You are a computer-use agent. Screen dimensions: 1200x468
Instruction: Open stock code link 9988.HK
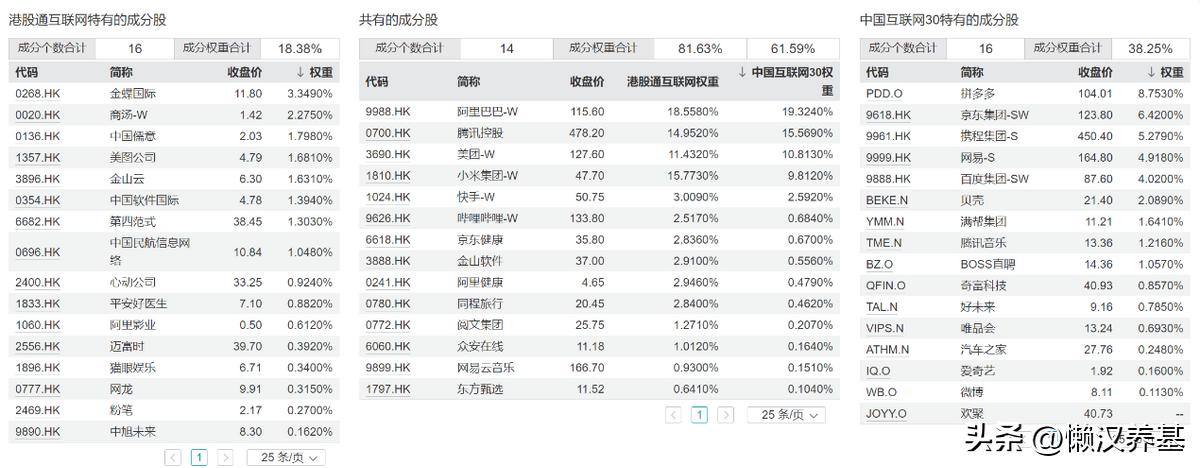click(388, 111)
